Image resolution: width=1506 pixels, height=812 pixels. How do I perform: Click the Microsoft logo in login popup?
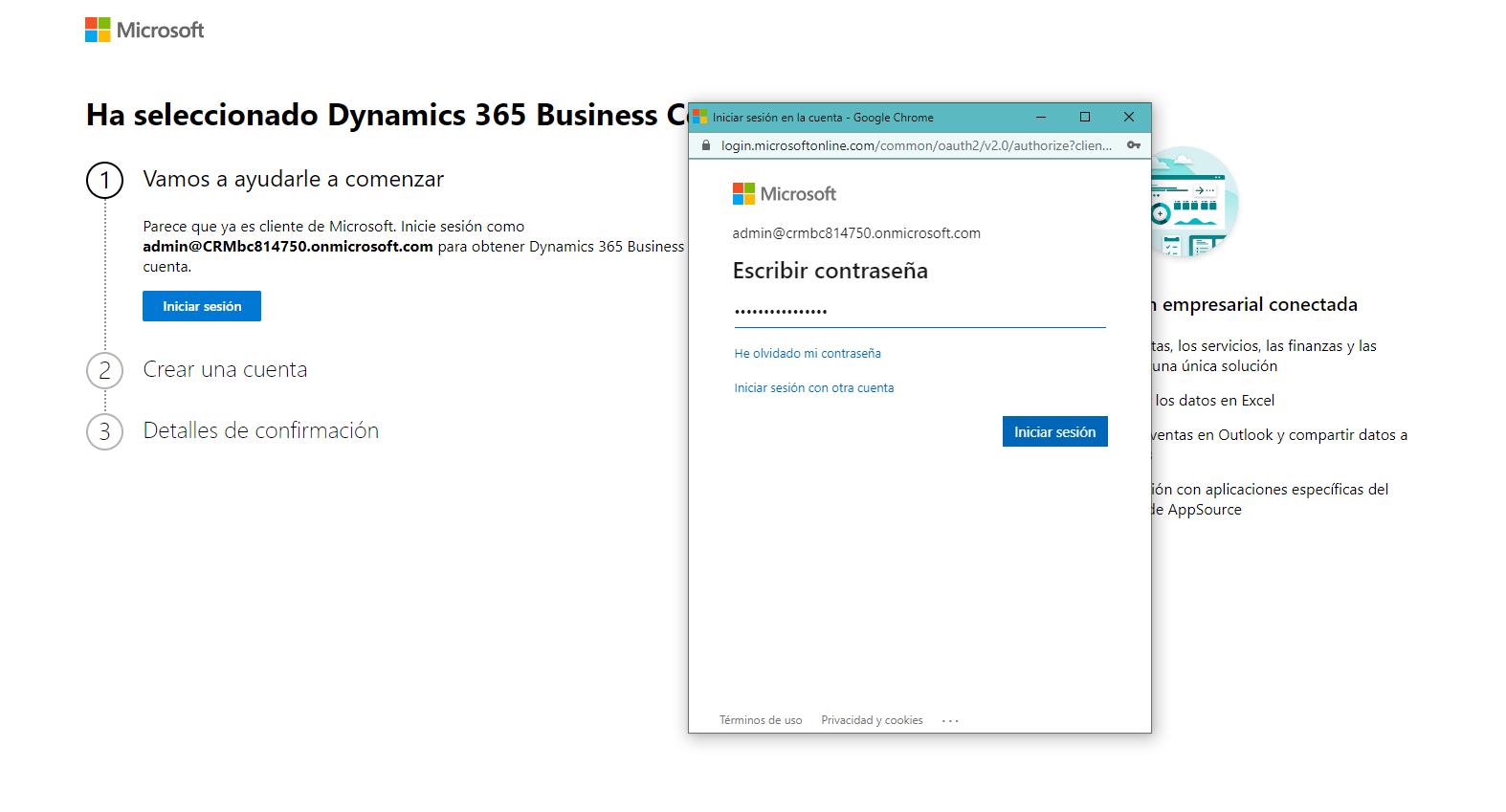click(x=785, y=194)
